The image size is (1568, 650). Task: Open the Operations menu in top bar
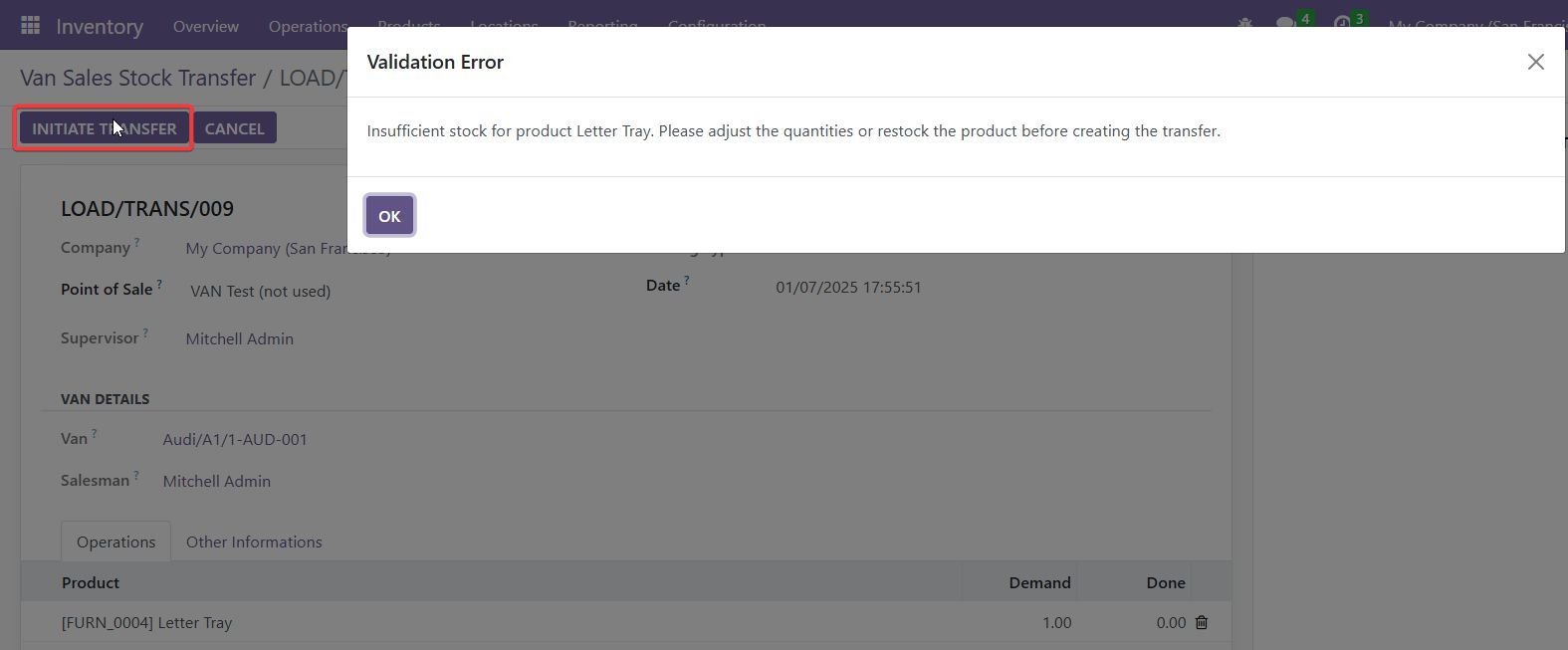308,26
